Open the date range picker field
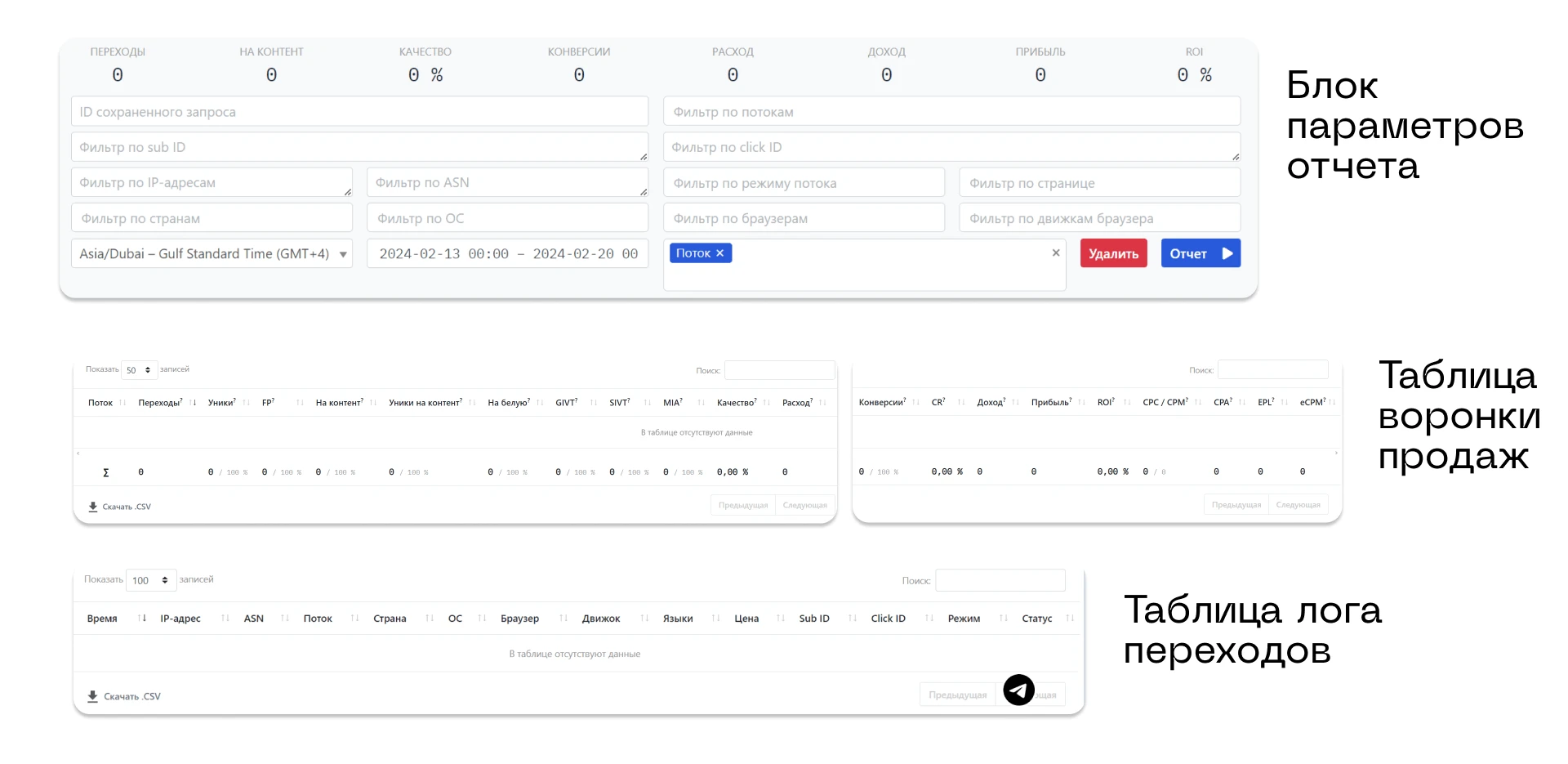This screenshot has height=764, width=1568. point(508,253)
